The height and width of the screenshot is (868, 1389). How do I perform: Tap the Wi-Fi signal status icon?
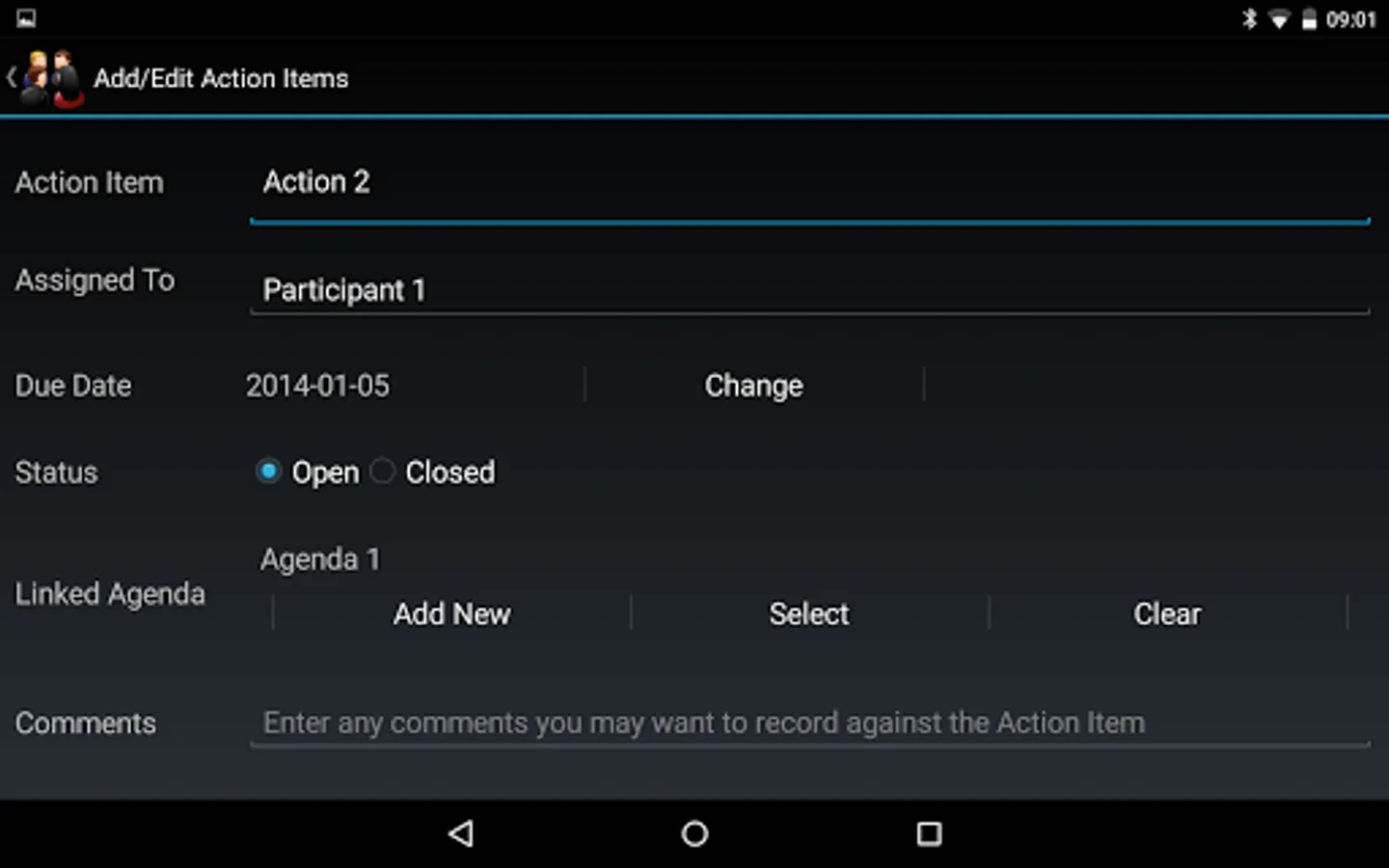click(1279, 19)
